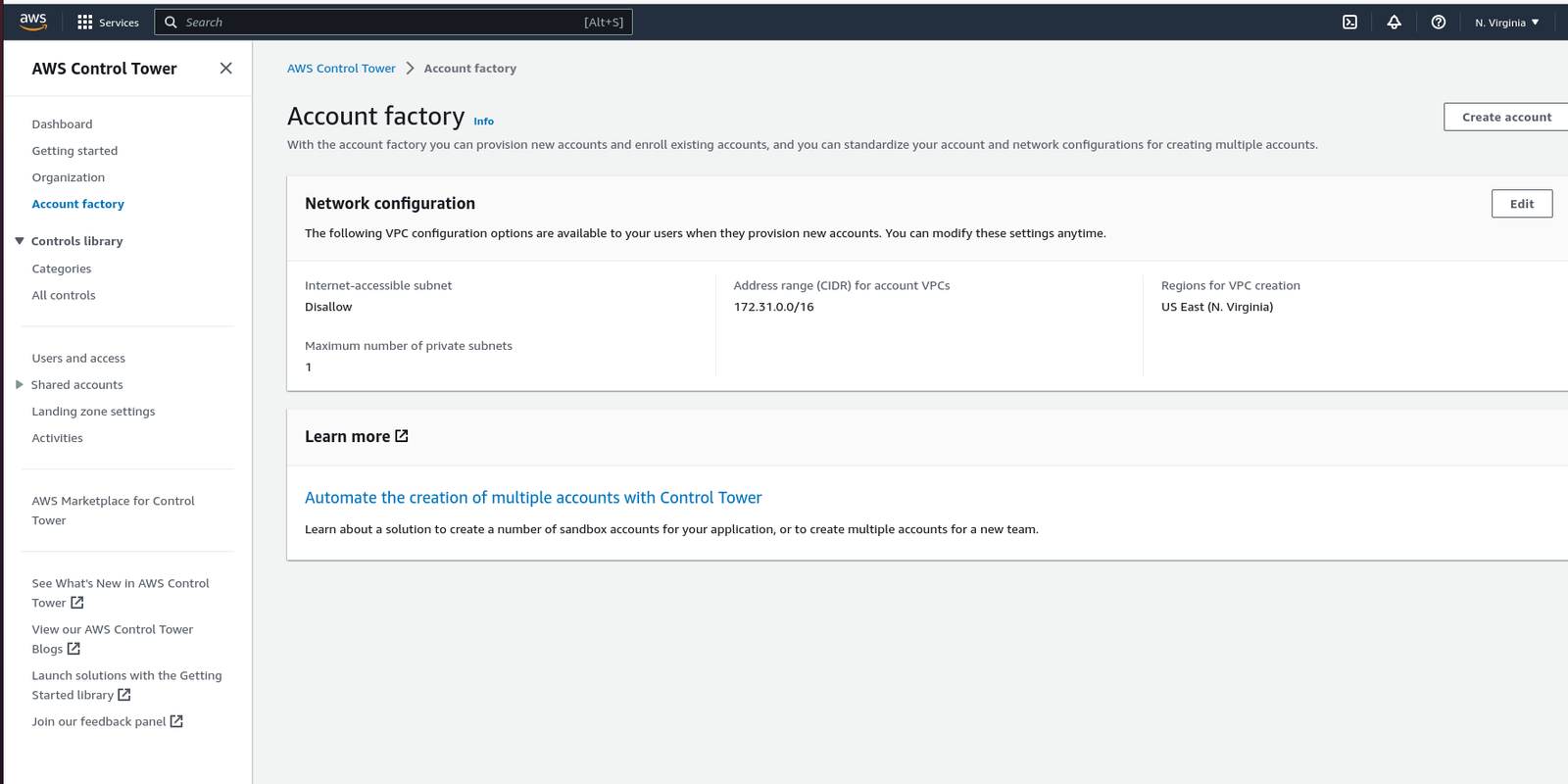Close the AWS Control Tower sidebar

pyautogui.click(x=225, y=68)
